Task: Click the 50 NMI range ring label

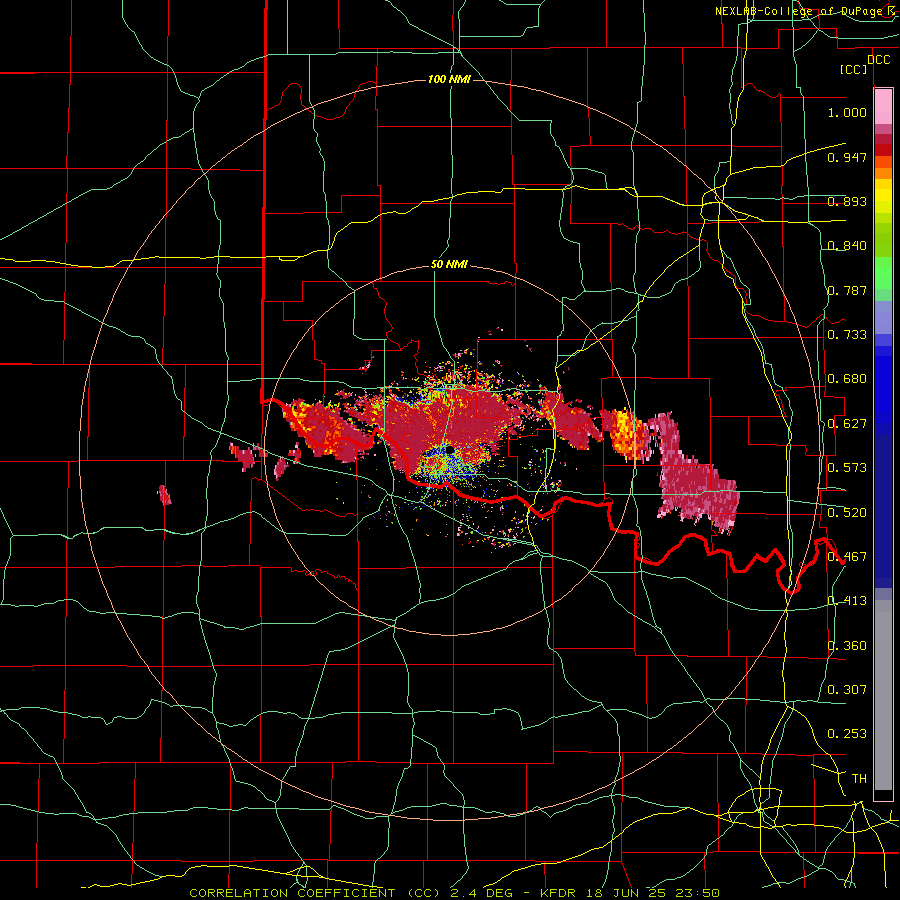Action: pyautogui.click(x=449, y=265)
